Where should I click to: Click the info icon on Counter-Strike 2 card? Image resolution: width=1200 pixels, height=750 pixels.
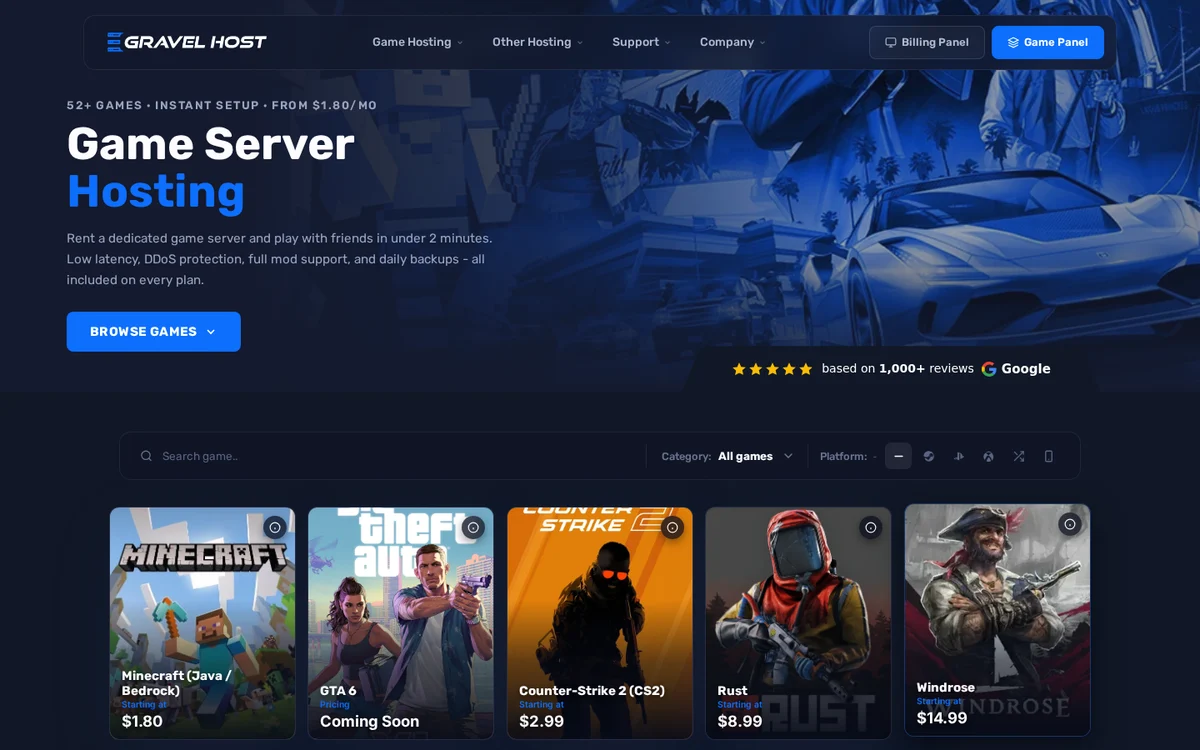coord(672,527)
